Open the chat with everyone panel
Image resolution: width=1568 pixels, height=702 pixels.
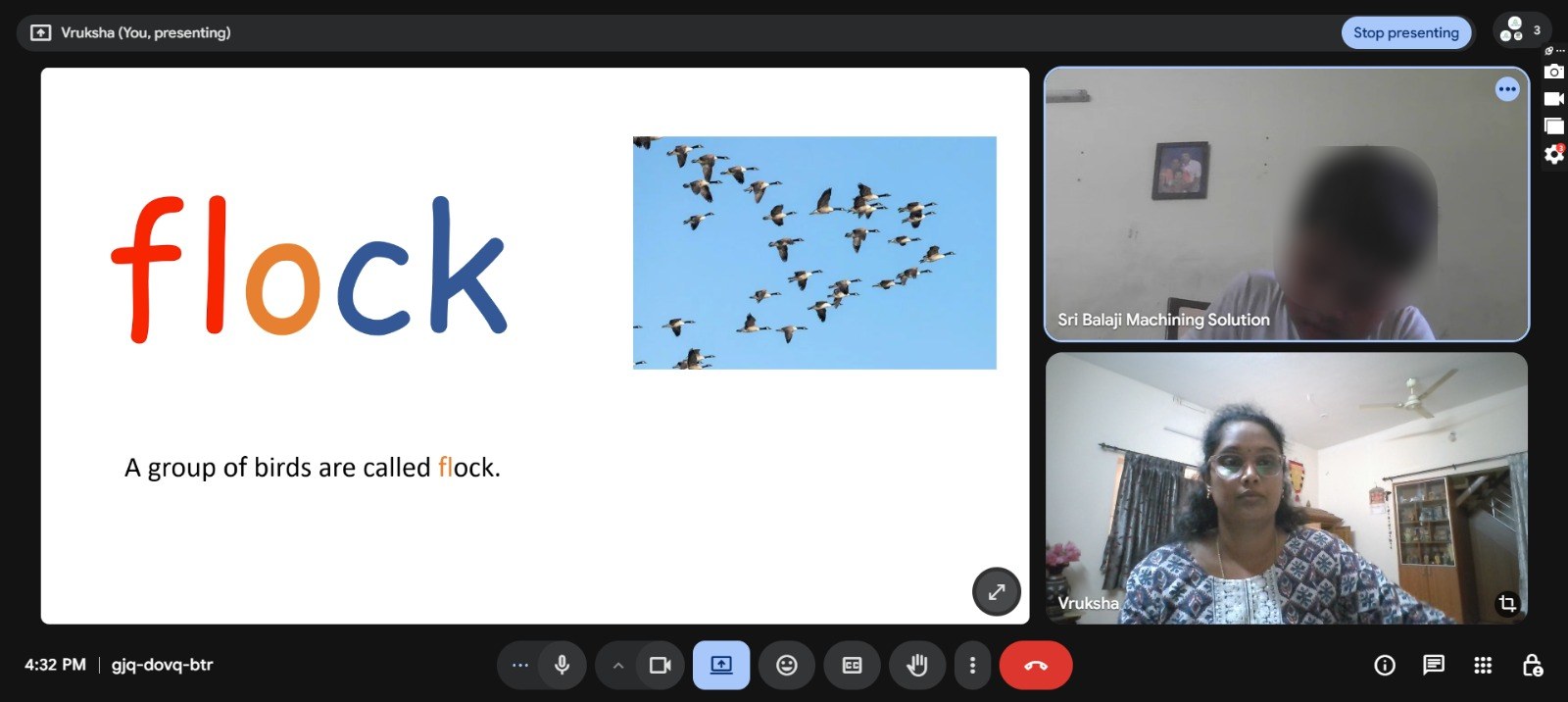pyautogui.click(x=1434, y=666)
